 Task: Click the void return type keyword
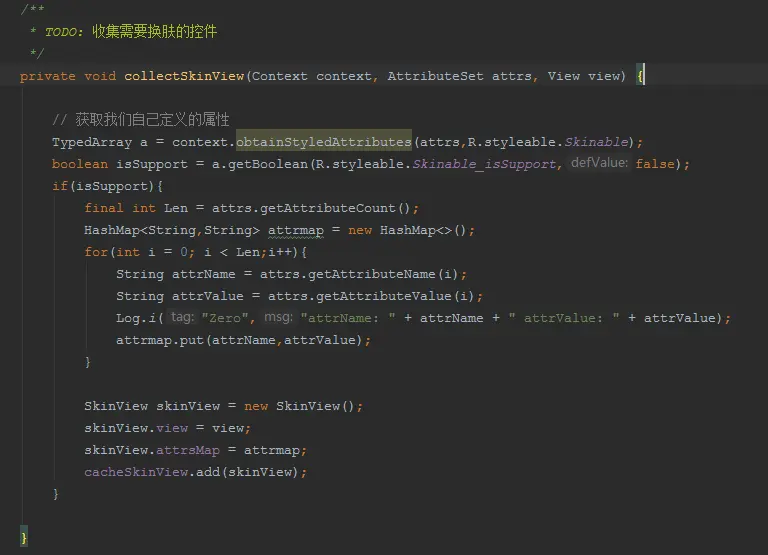click(x=100, y=76)
